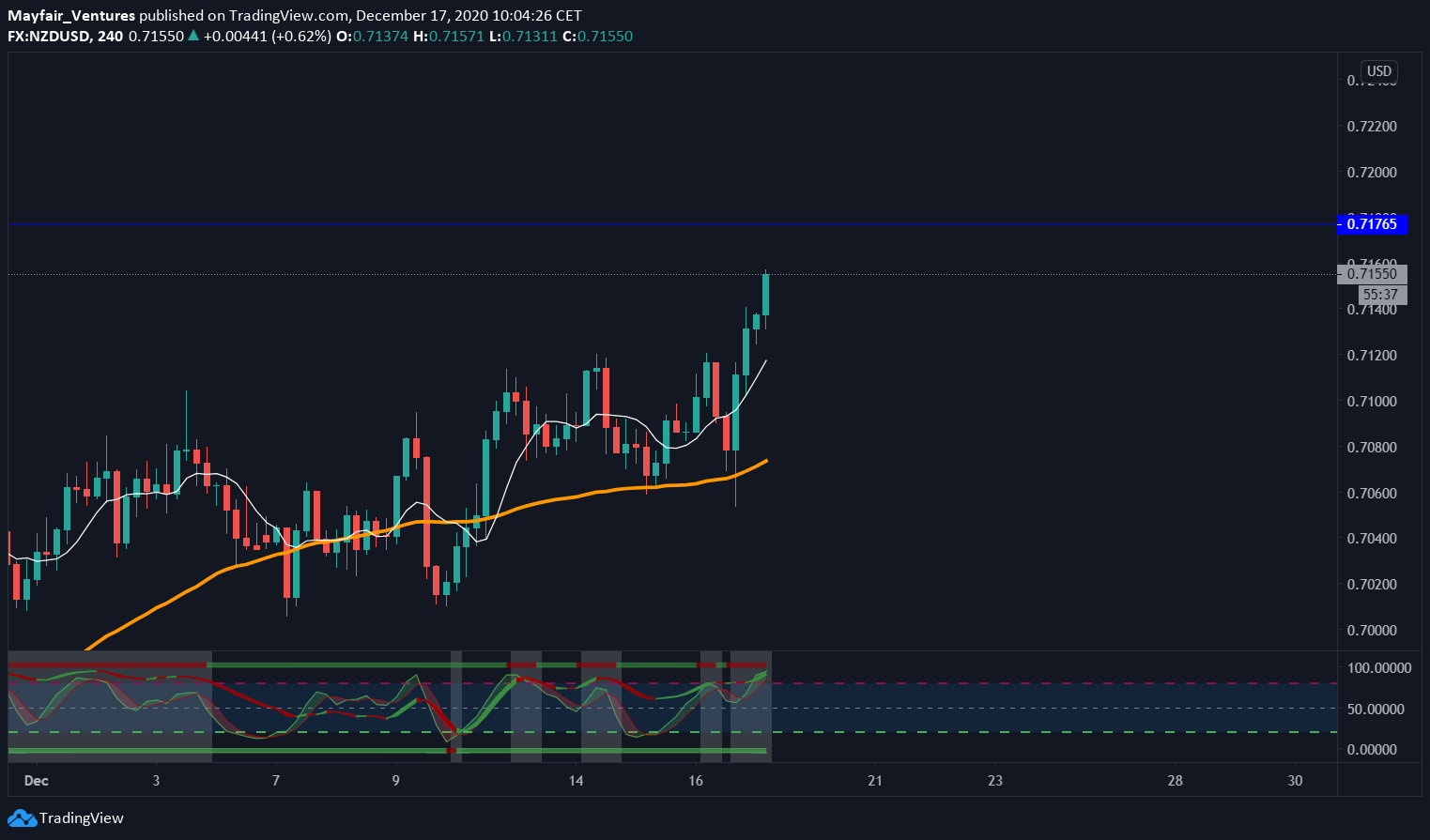The image size is (1430, 840).
Task: Click the 0.71000 price axis label
Action: [x=1372, y=401]
